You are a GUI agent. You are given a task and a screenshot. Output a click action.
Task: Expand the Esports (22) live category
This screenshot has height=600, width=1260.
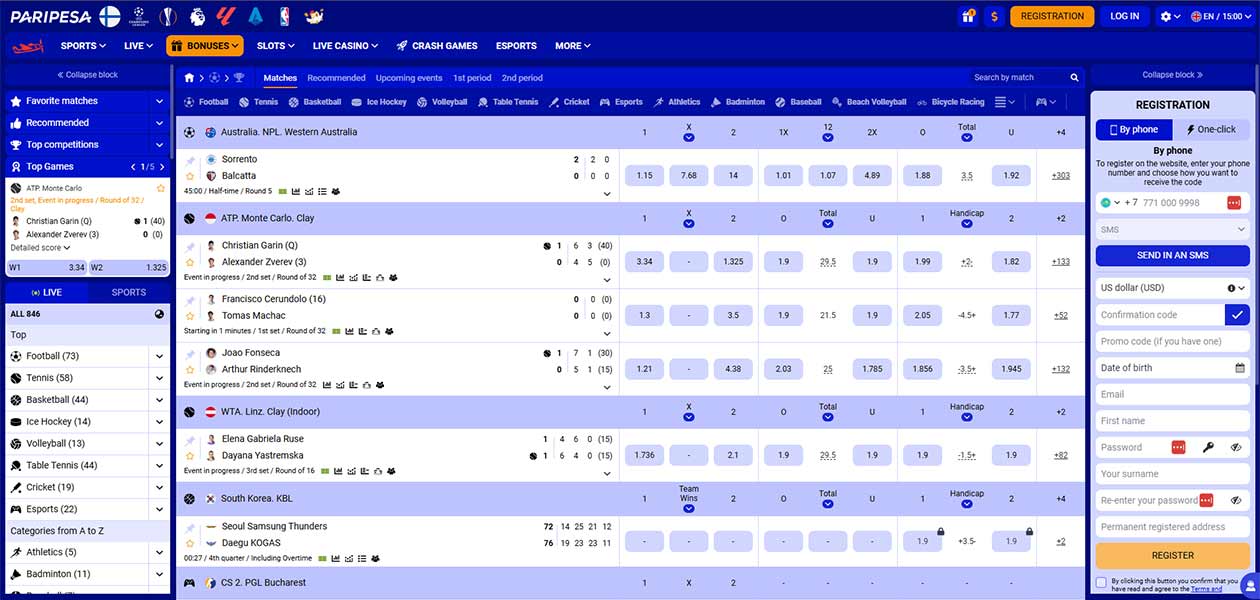click(159, 509)
